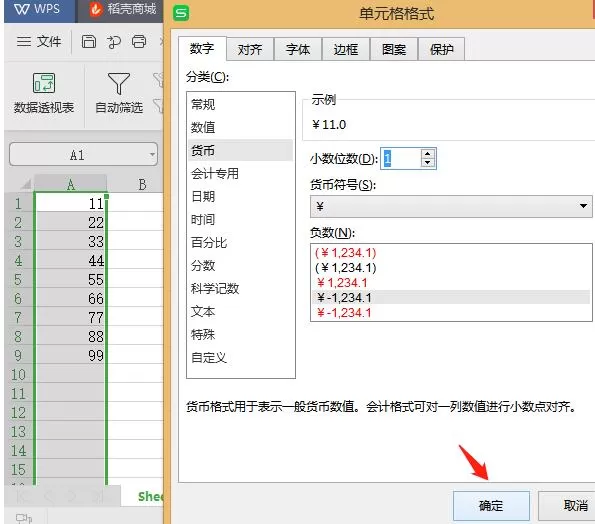Select cell containing 11

point(71,203)
